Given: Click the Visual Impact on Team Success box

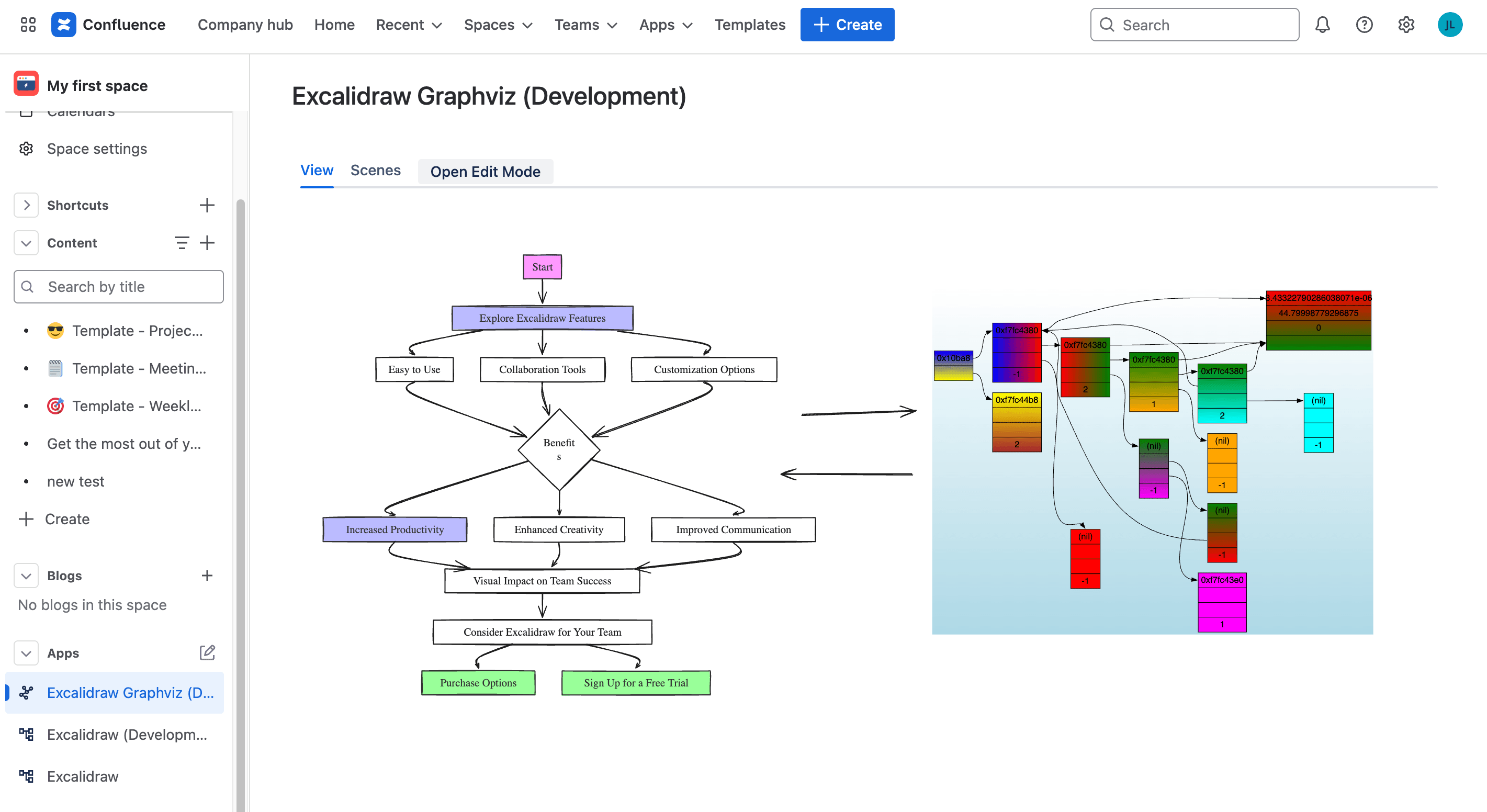Looking at the screenshot, I should pyautogui.click(x=542, y=581).
